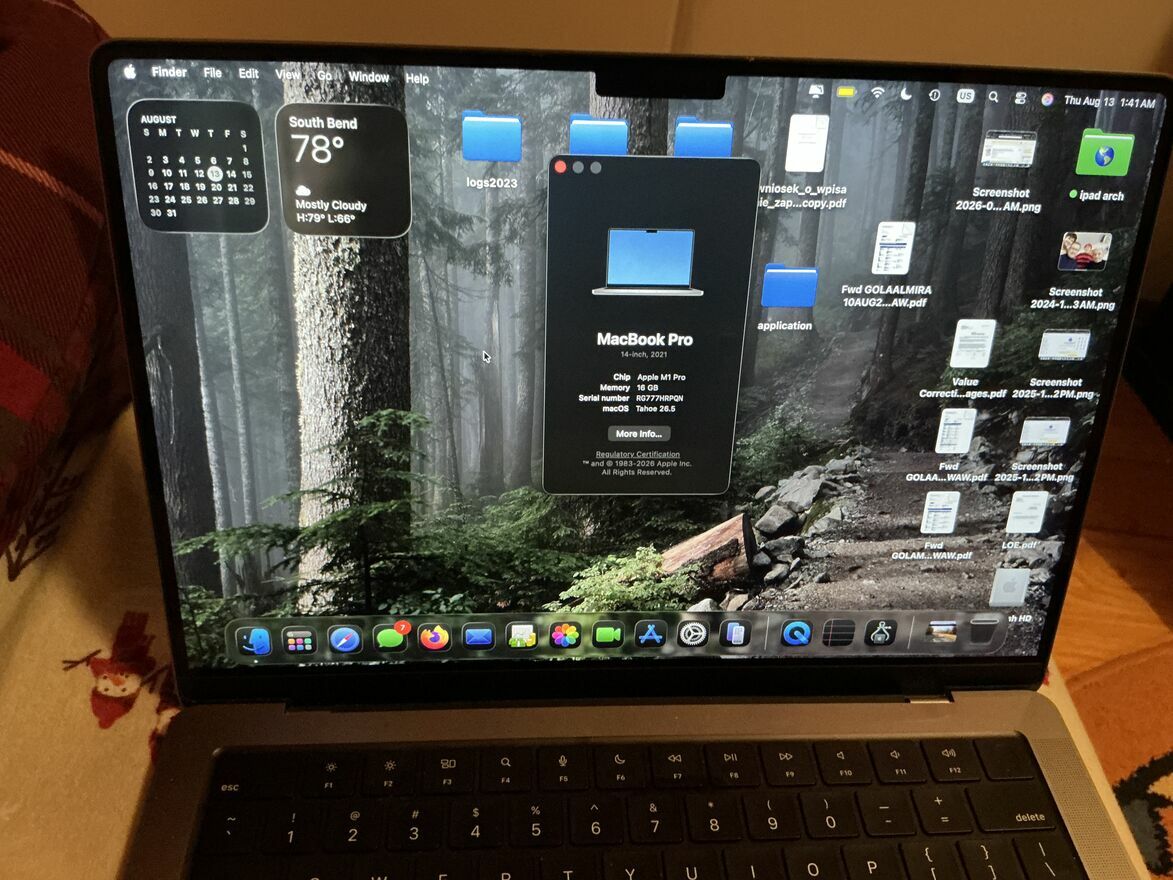Image resolution: width=1173 pixels, height=880 pixels.
Task: Click the menu bar date and time
Action: (x=1109, y=103)
